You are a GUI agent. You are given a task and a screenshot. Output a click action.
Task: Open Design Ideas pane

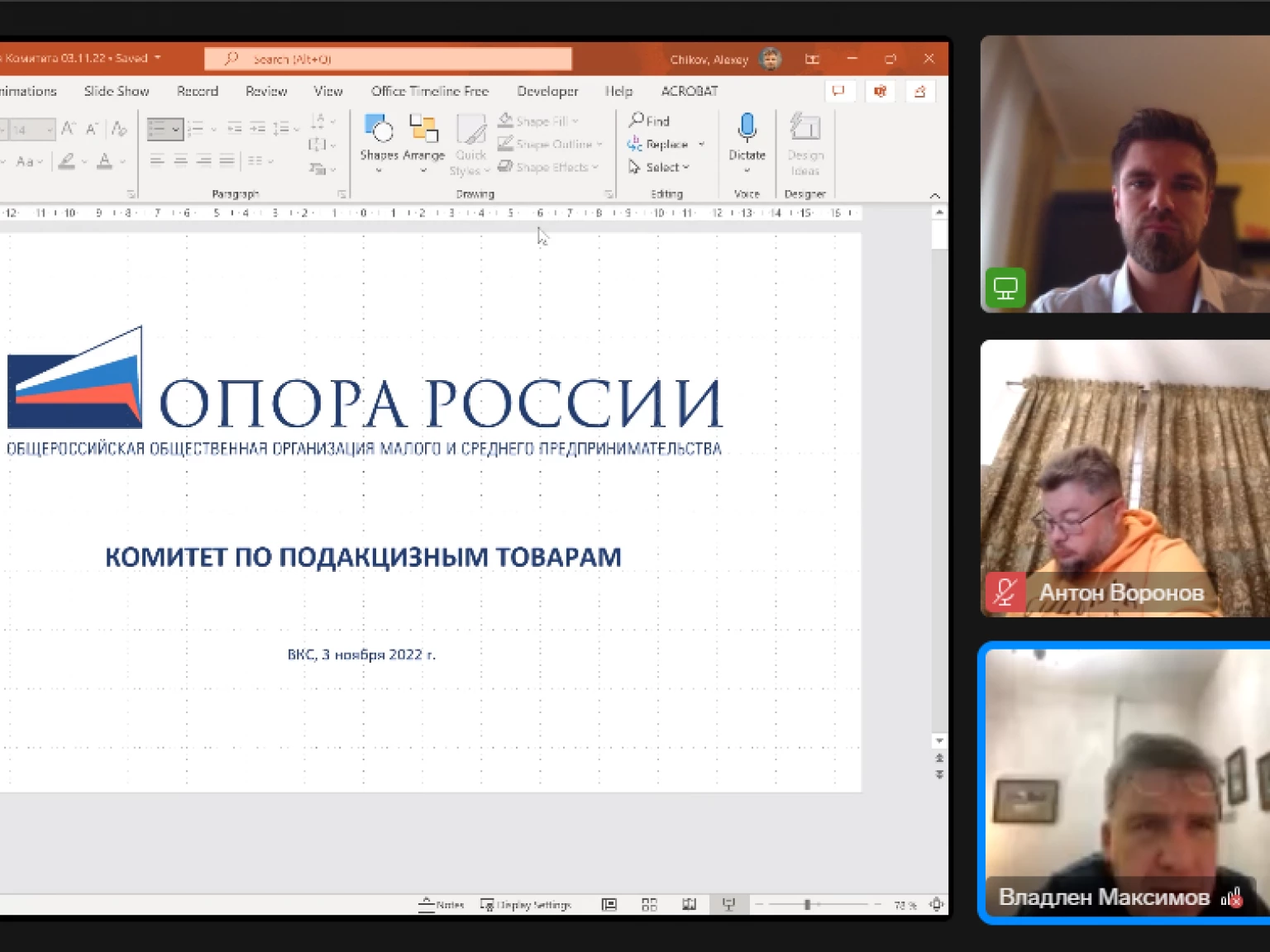(804, 144)
